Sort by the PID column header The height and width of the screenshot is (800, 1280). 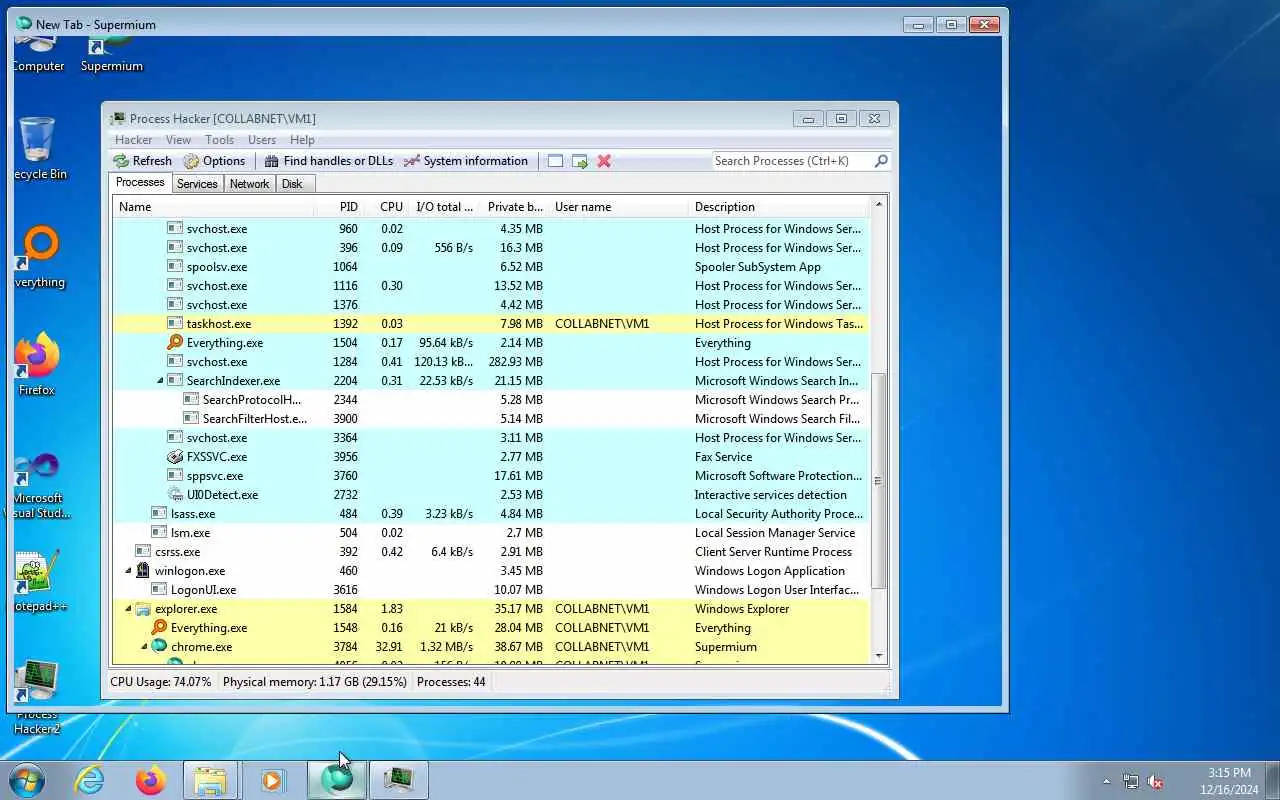338,207
